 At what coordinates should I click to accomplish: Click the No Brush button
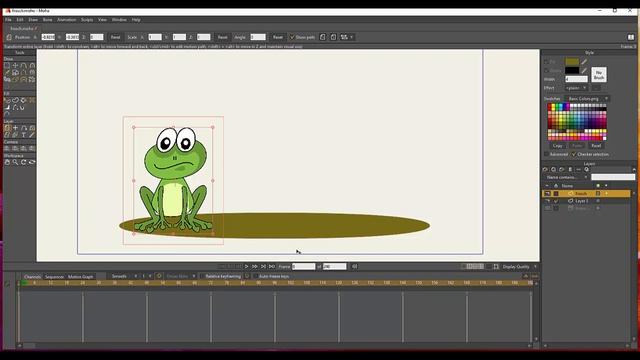[599, 75]
